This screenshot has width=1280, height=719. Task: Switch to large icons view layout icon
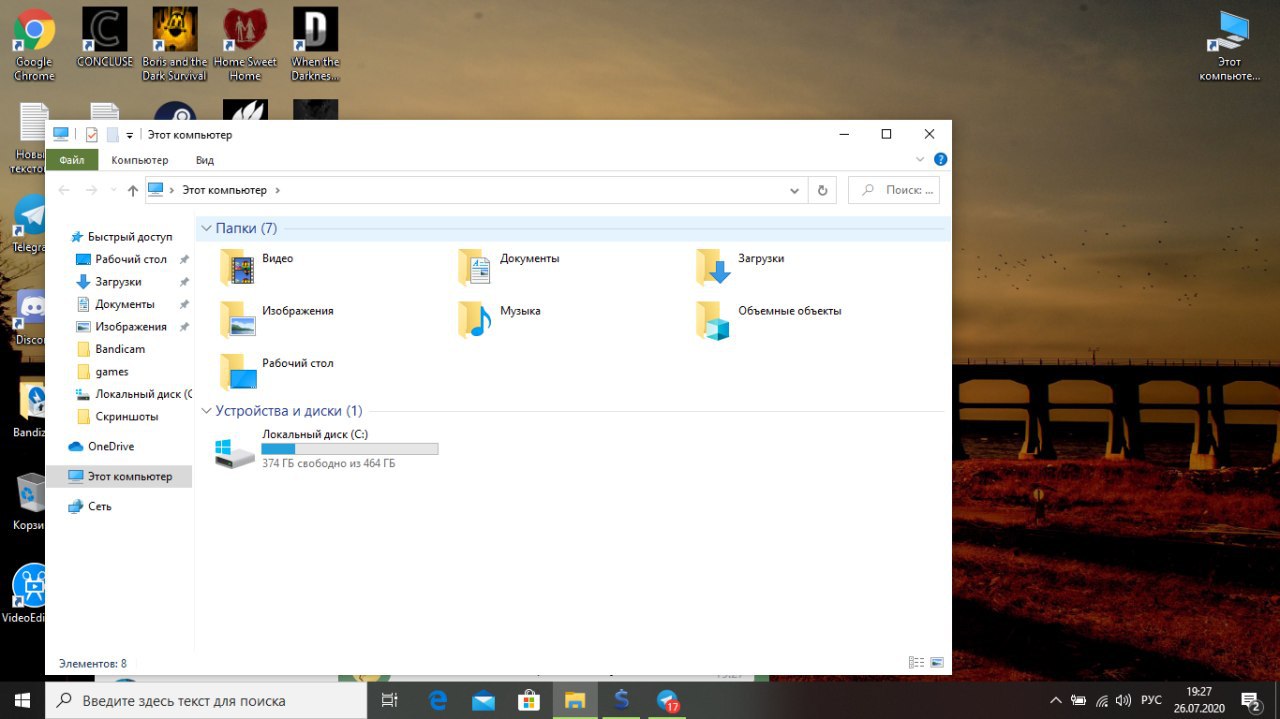937,662
